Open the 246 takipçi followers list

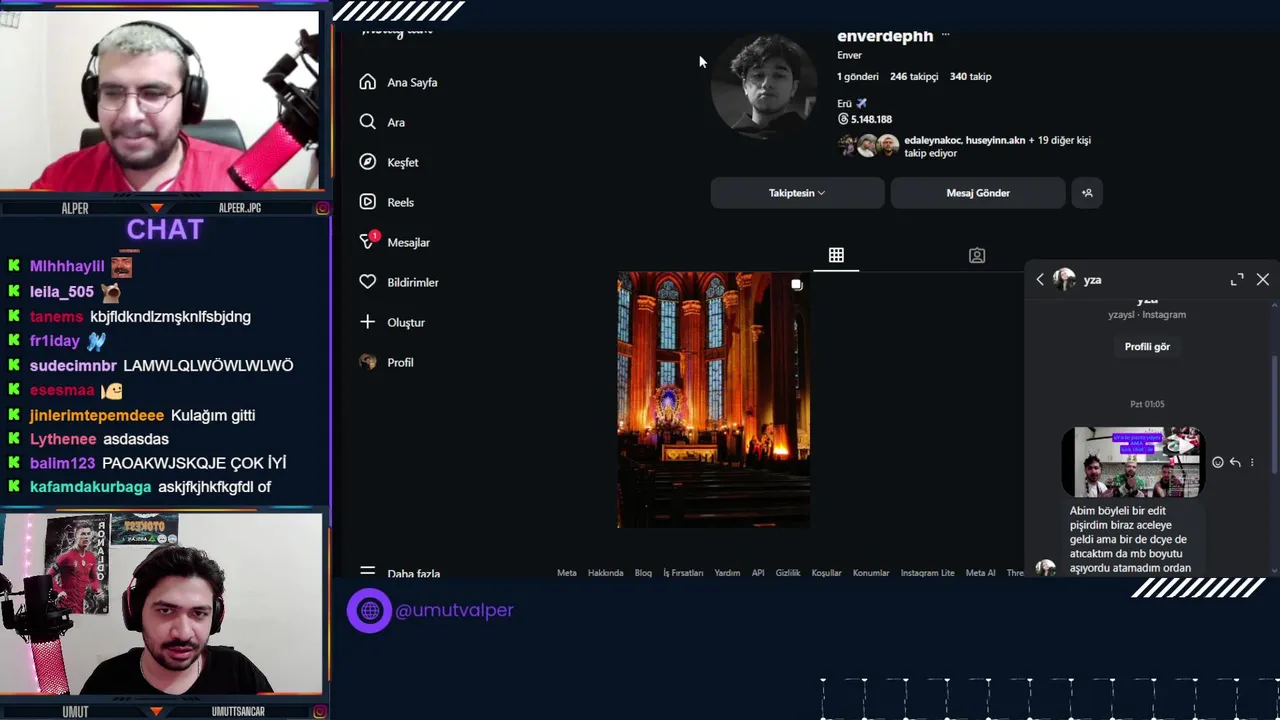pos(914,76)
